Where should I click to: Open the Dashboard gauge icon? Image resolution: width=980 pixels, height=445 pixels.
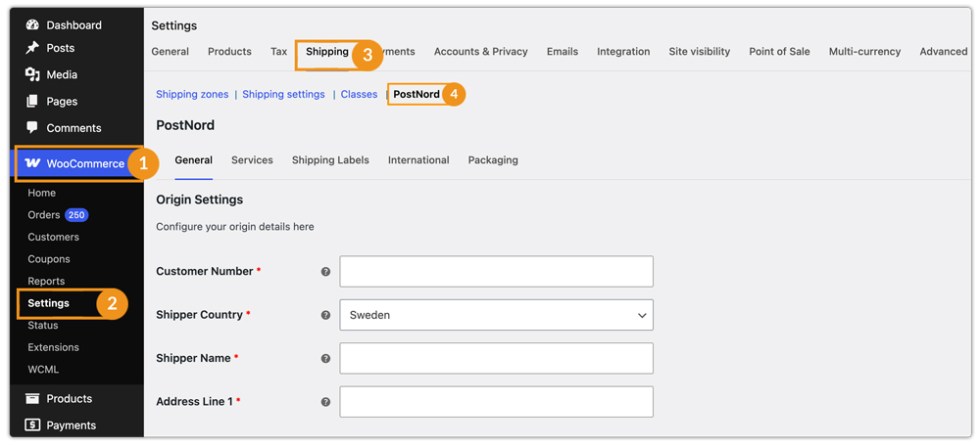click(32, 25)
